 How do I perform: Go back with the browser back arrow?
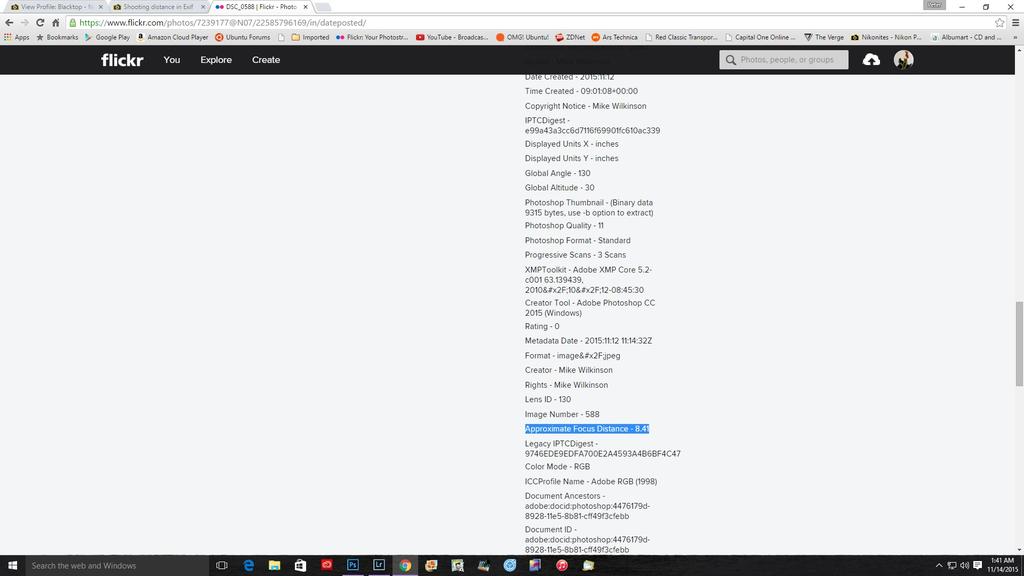9,23
